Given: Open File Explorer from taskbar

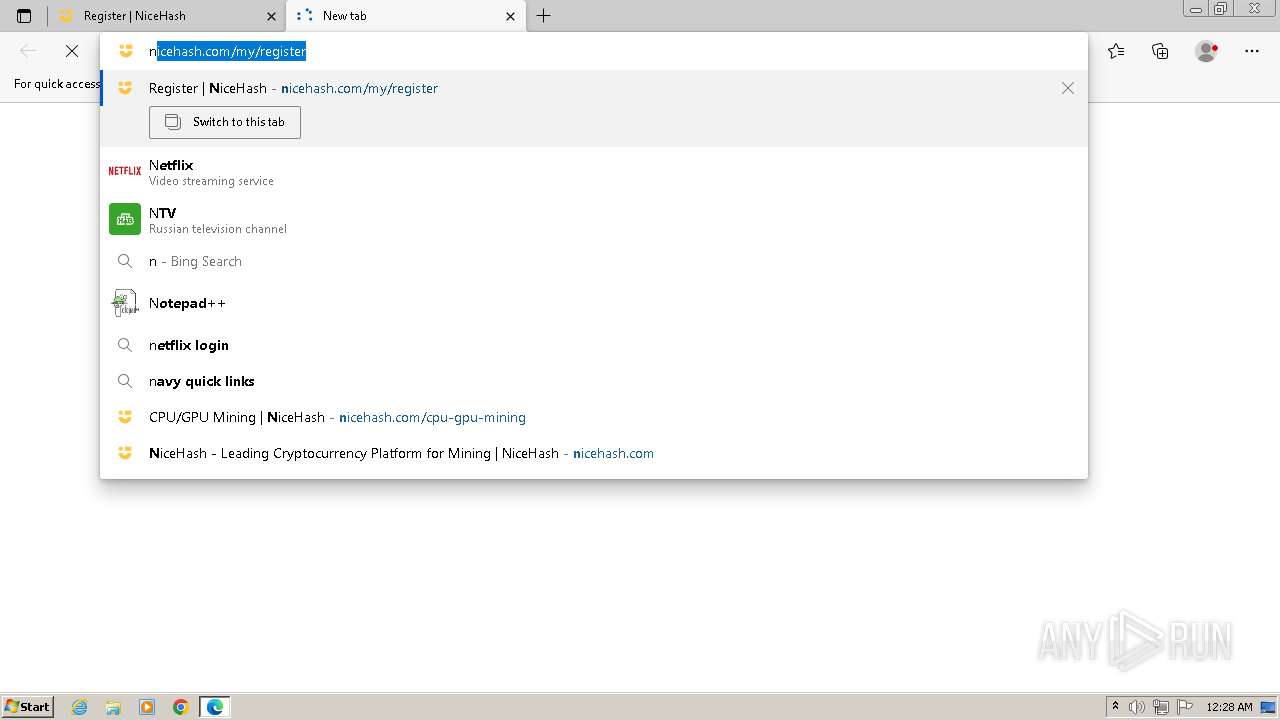Looking at the screenshot, I should click(113, 707).
